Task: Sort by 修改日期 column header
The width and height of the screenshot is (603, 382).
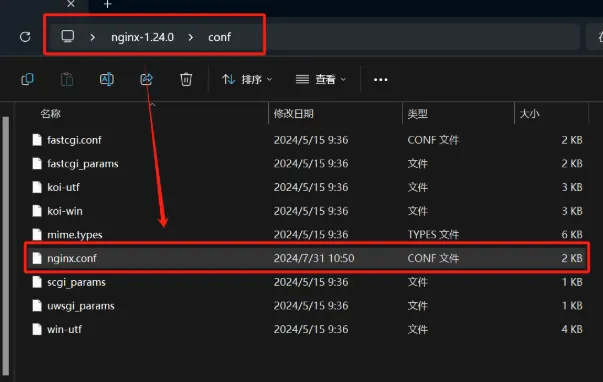Action: [x=293, y=114]
